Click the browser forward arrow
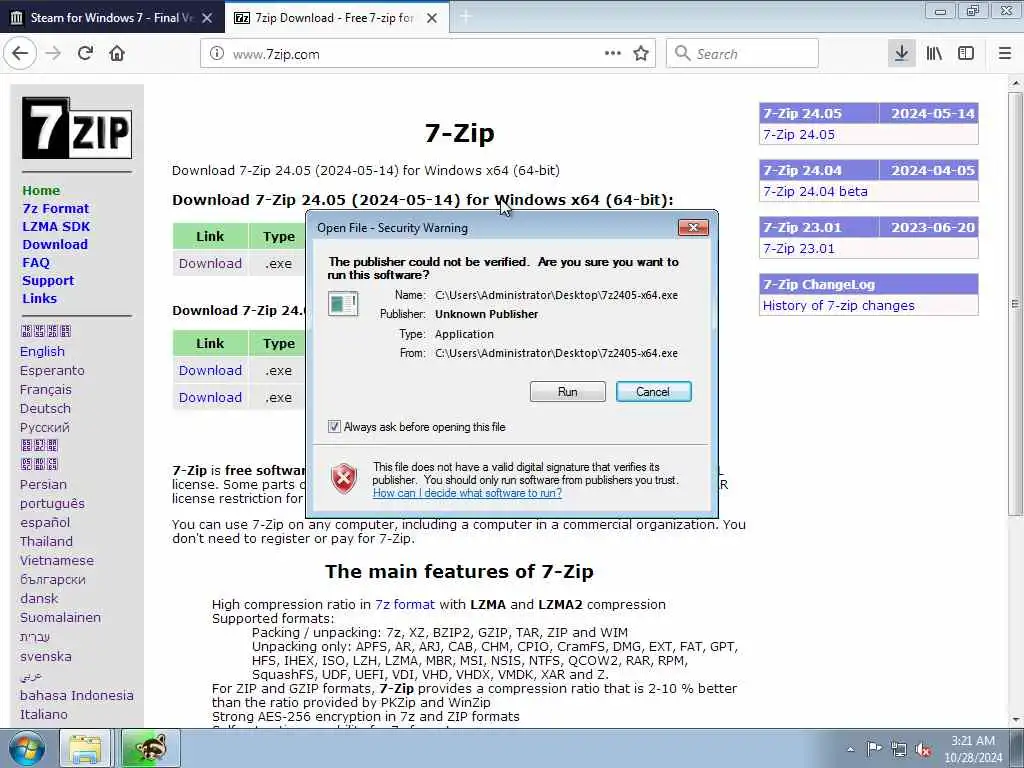This screenshot has width=1024, height=768. coord(54,54)
